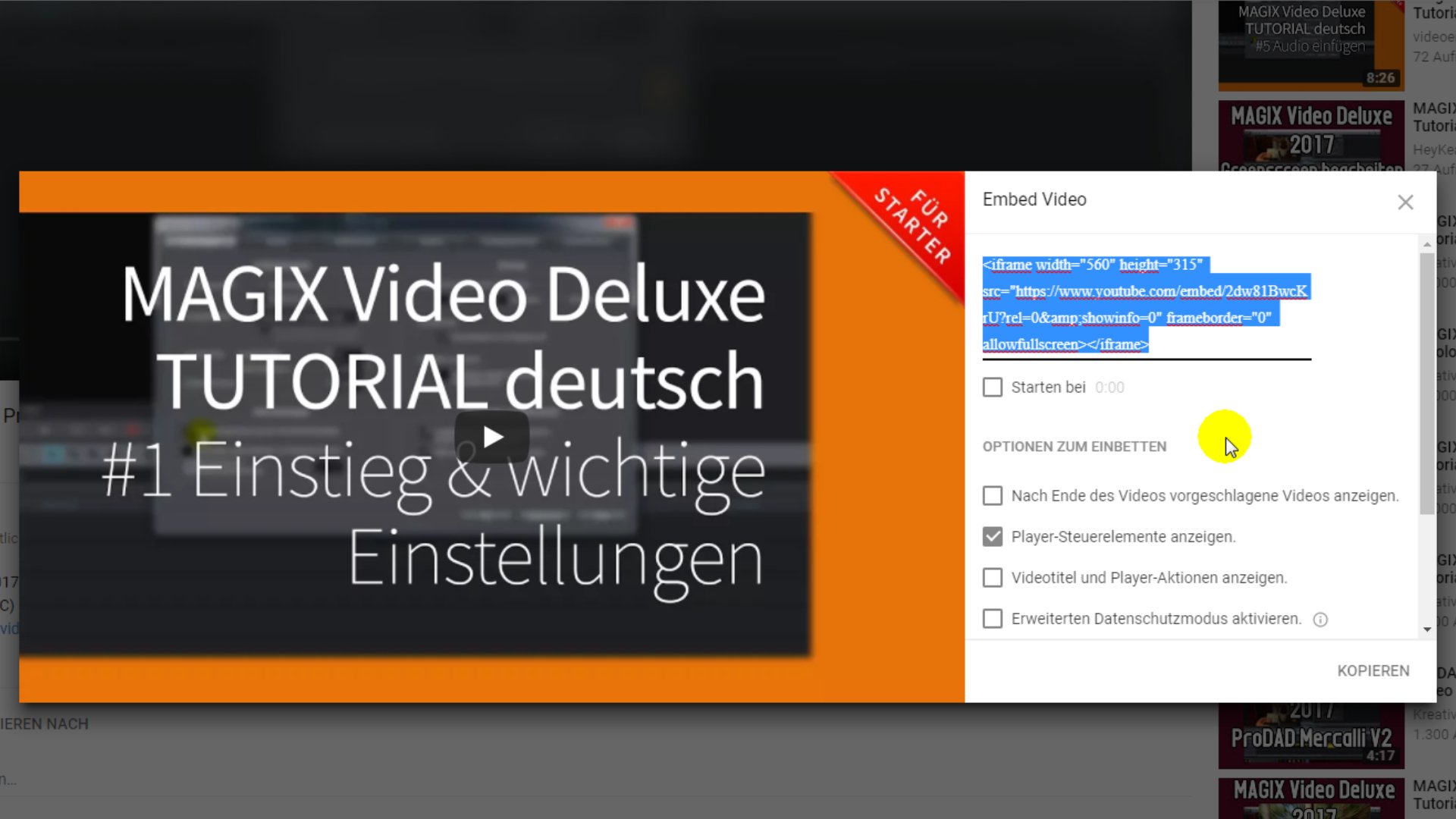Click the 'Embed Video' heading
Viewport: 1456px width, 819px height.
click(1034, 199)
